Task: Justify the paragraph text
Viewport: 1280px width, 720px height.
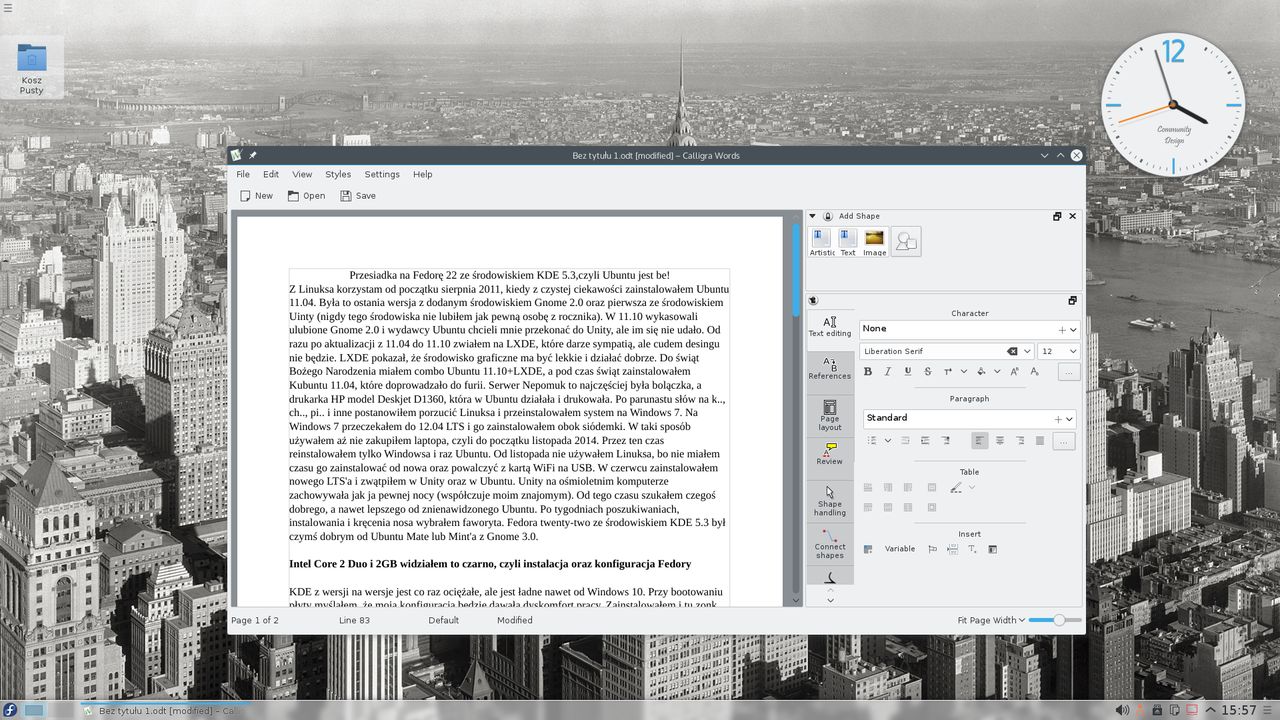Action: click(1040, 440)
